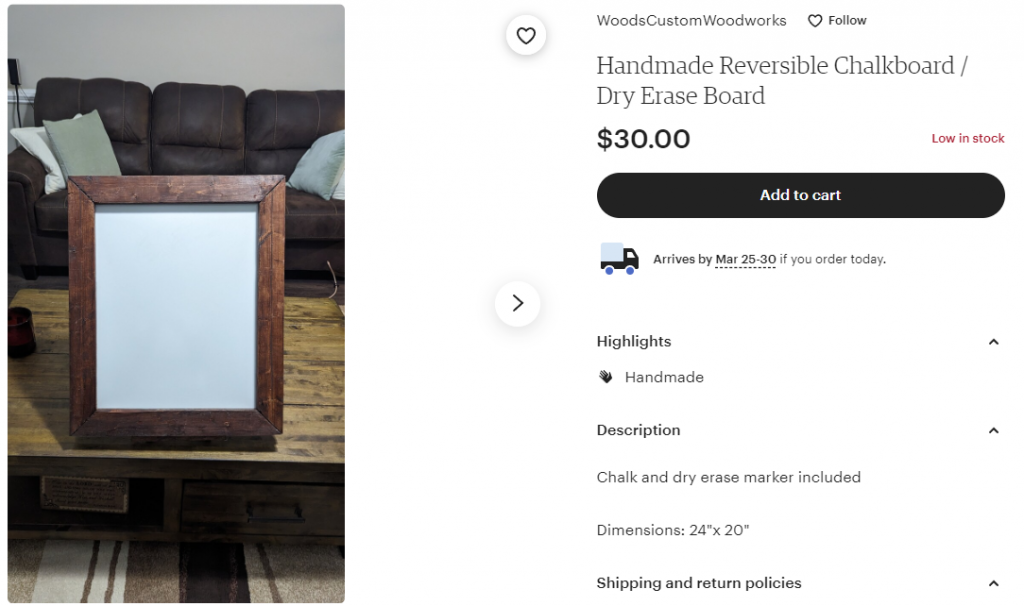Open the chalkboard product photo
This screenshot has width=1024, height=606.
coord(172,303)
